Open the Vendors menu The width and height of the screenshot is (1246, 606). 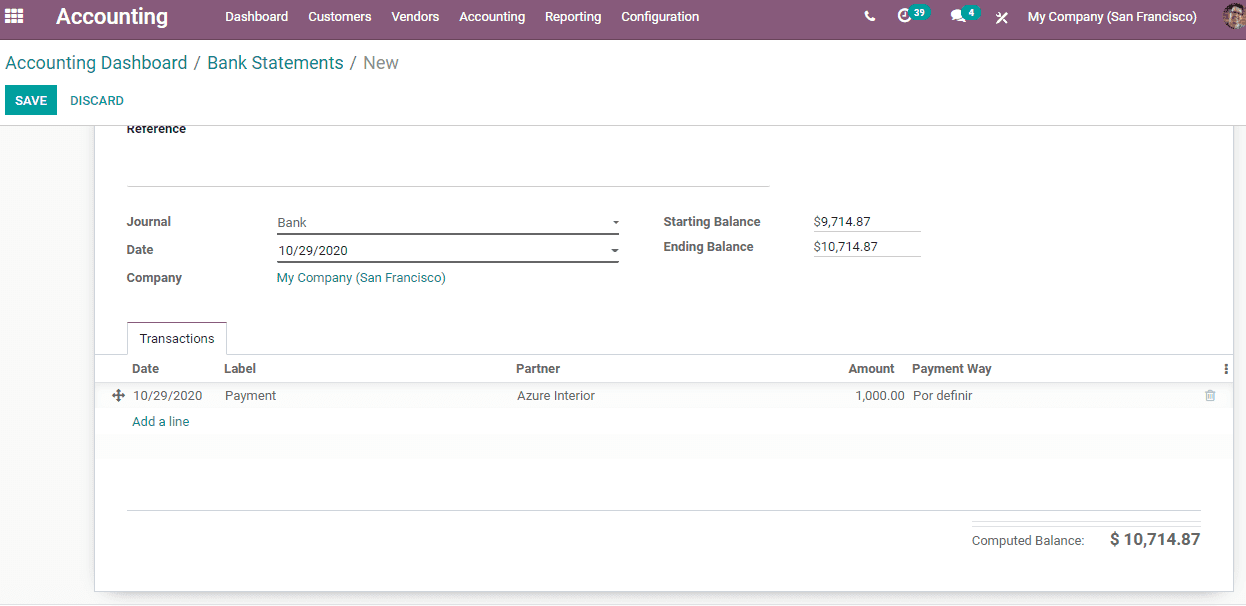point(415,17)
